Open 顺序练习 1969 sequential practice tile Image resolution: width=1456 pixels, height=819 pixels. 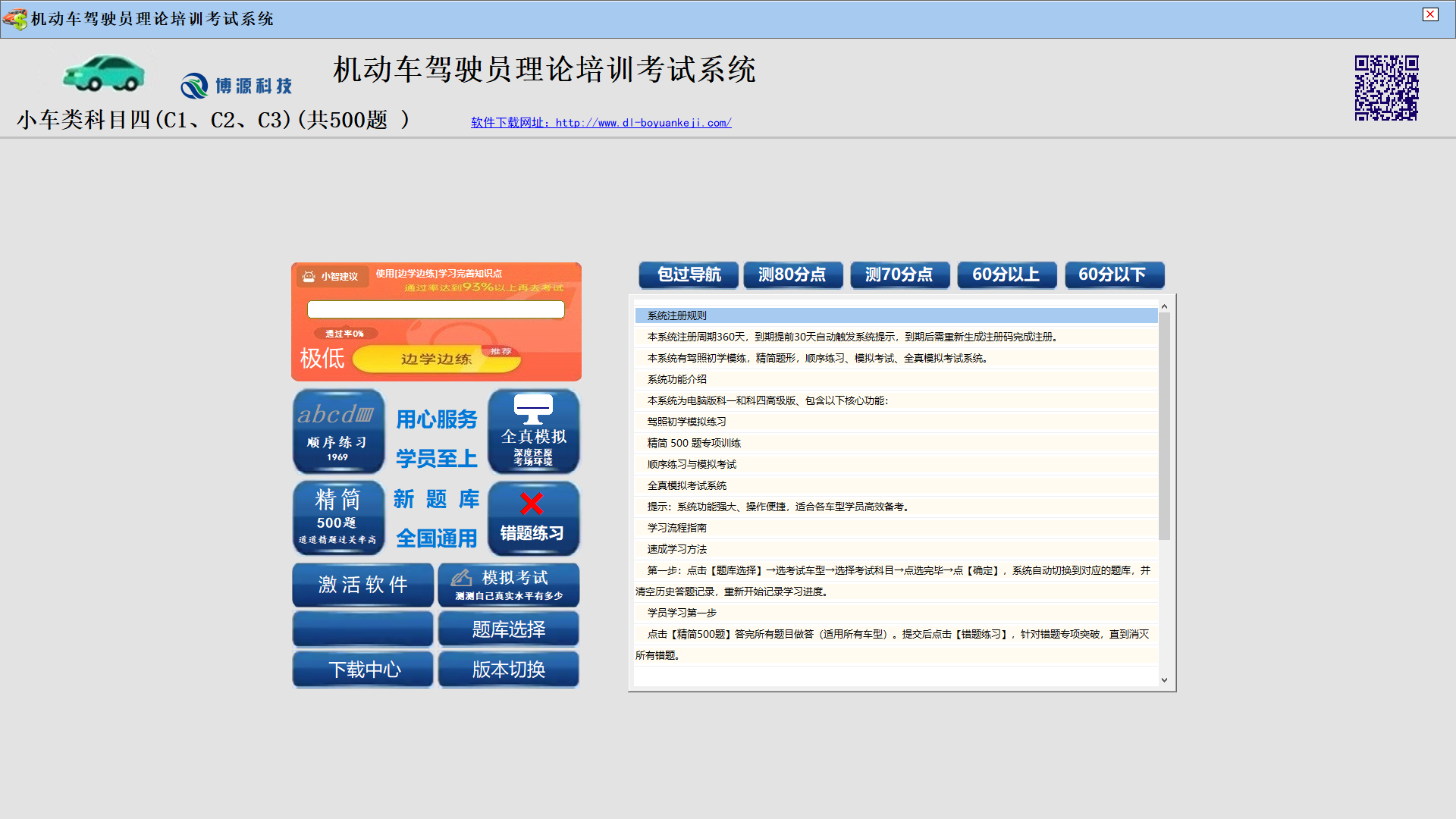click(338, 431)
